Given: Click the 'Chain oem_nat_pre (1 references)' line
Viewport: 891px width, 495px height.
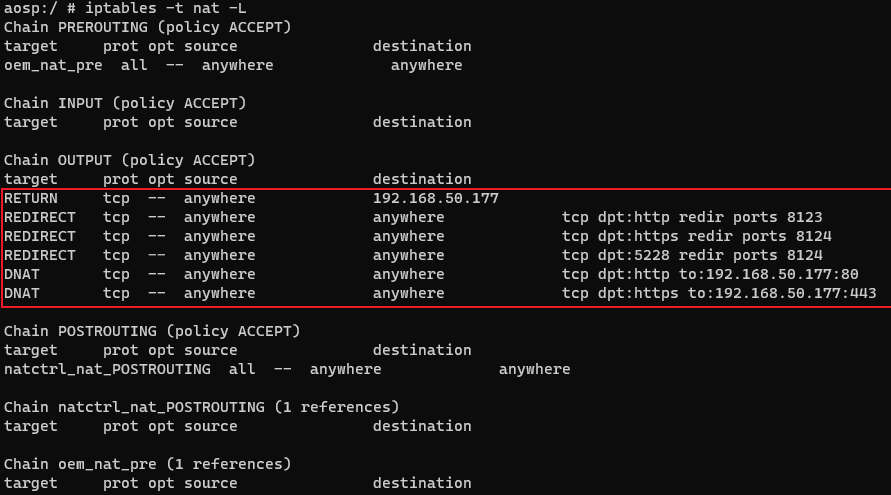Looking at the screenshot, I should [x=148, y=464].
